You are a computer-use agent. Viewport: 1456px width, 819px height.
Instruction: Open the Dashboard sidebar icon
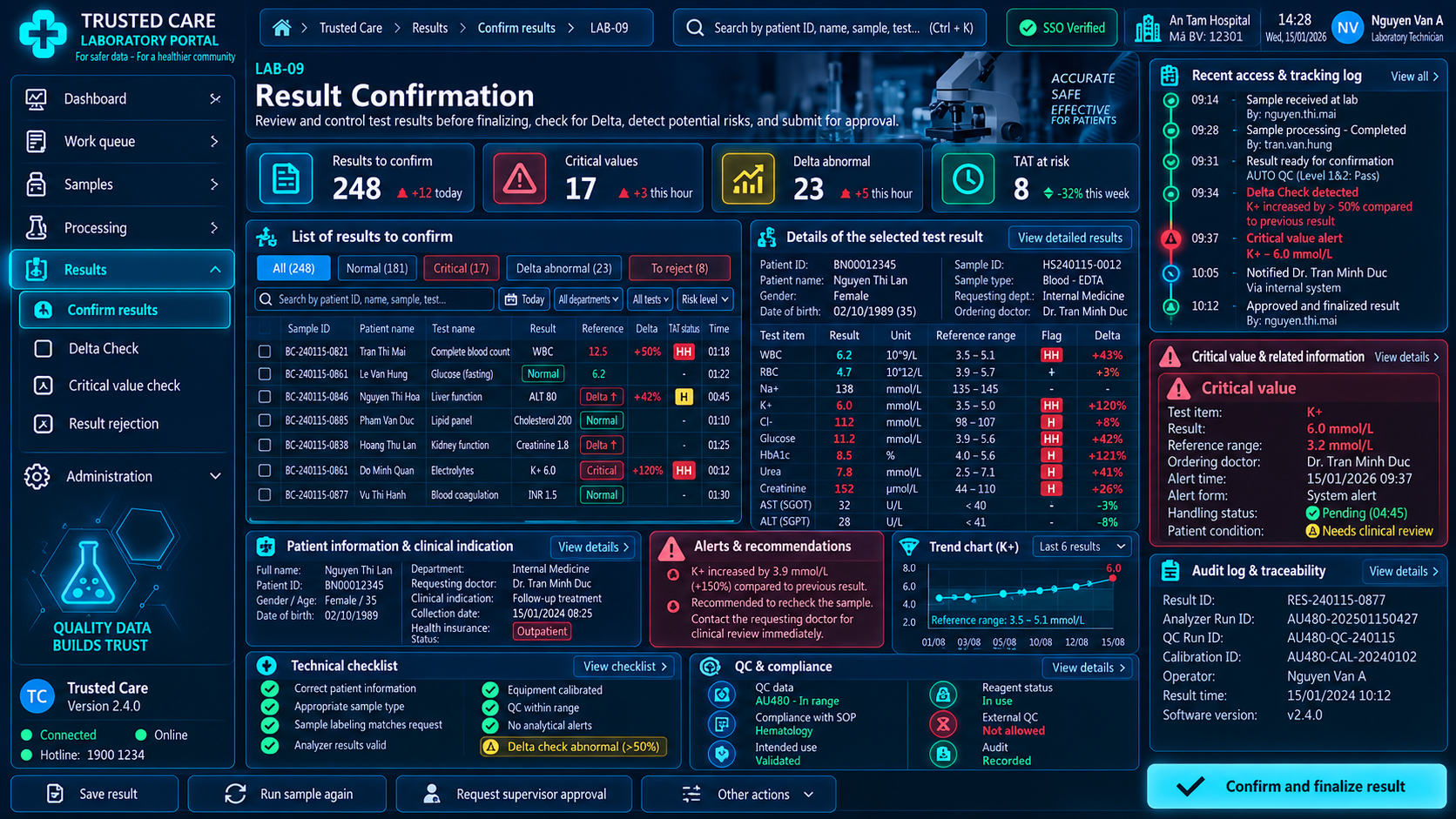click(x=36, y=99)
